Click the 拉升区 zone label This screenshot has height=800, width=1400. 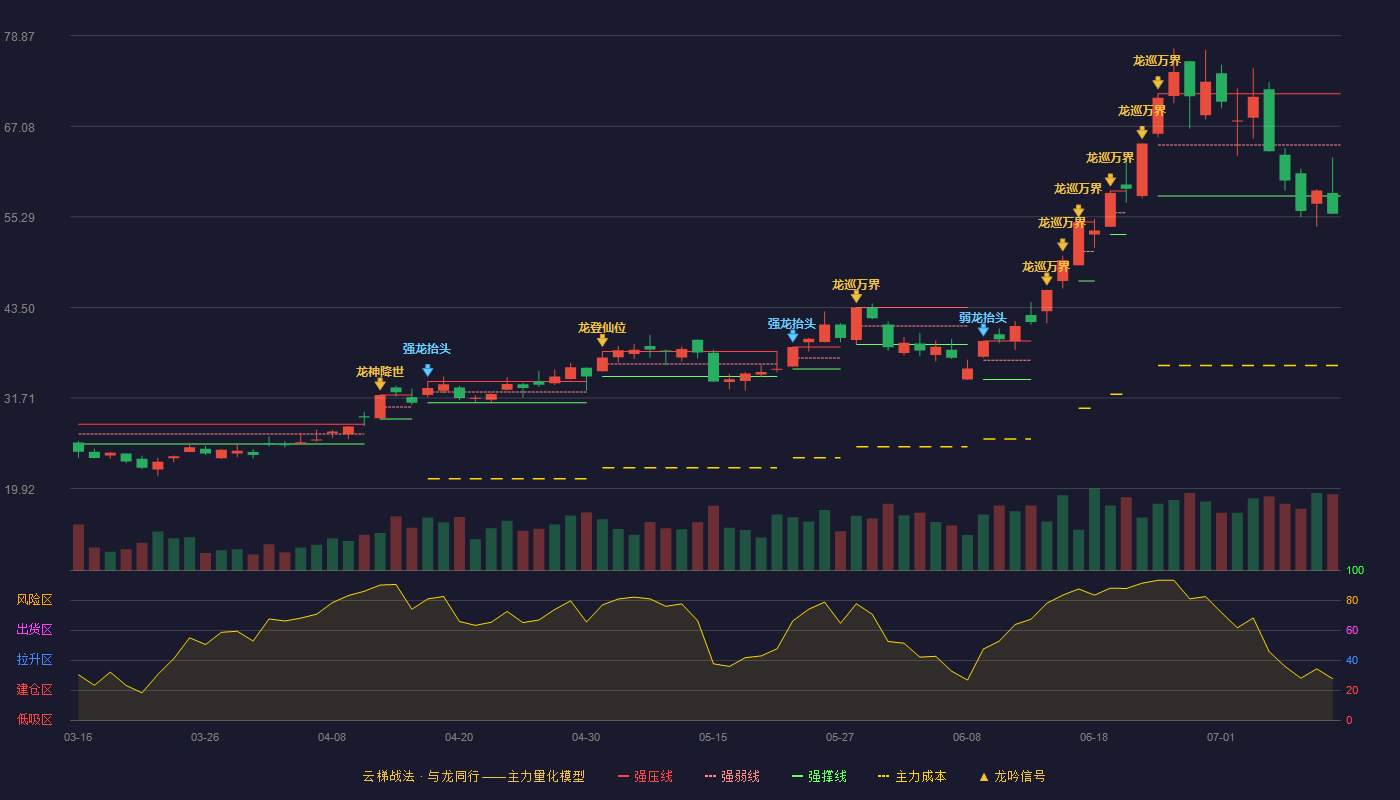tap(34, 660)
